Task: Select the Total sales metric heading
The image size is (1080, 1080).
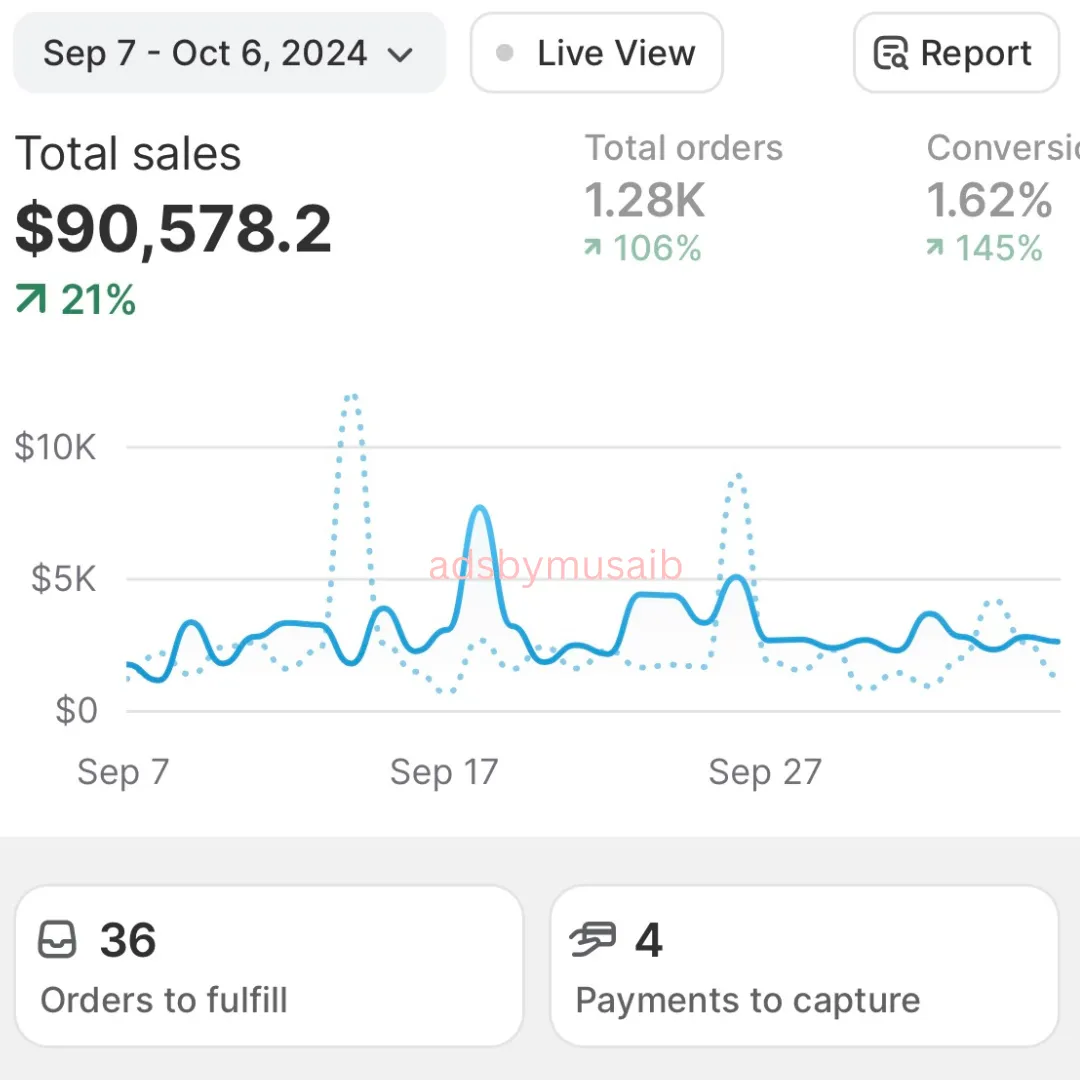Action: coord(128,155)
